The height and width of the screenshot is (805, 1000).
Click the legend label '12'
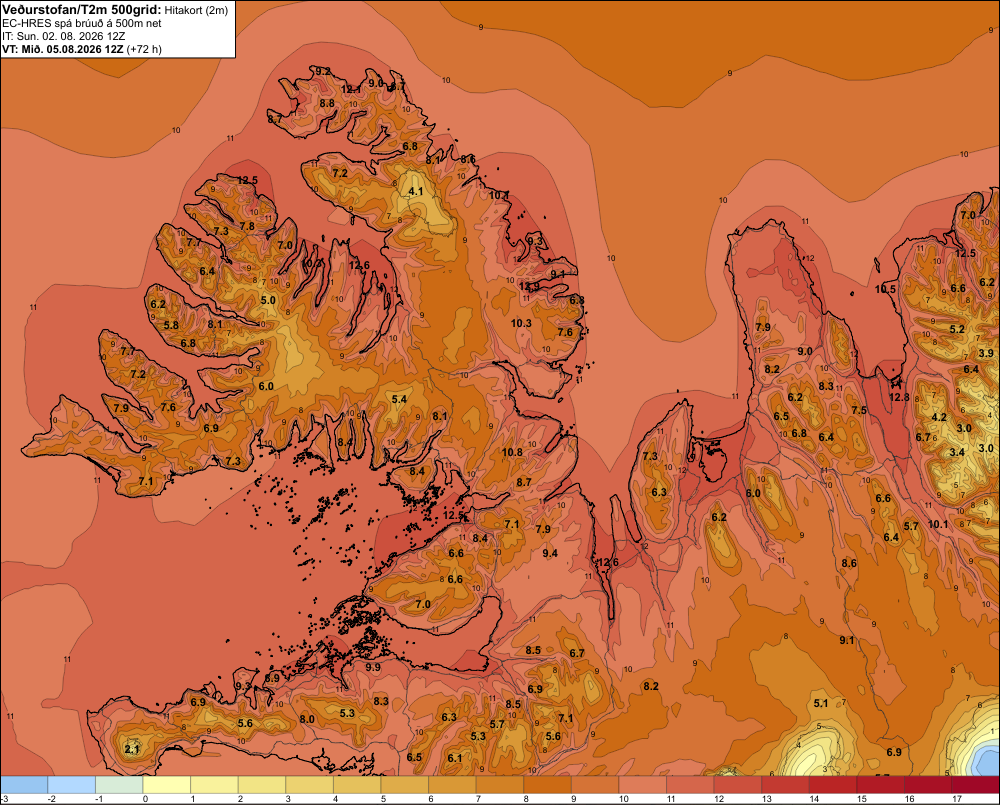click(719, 799)
